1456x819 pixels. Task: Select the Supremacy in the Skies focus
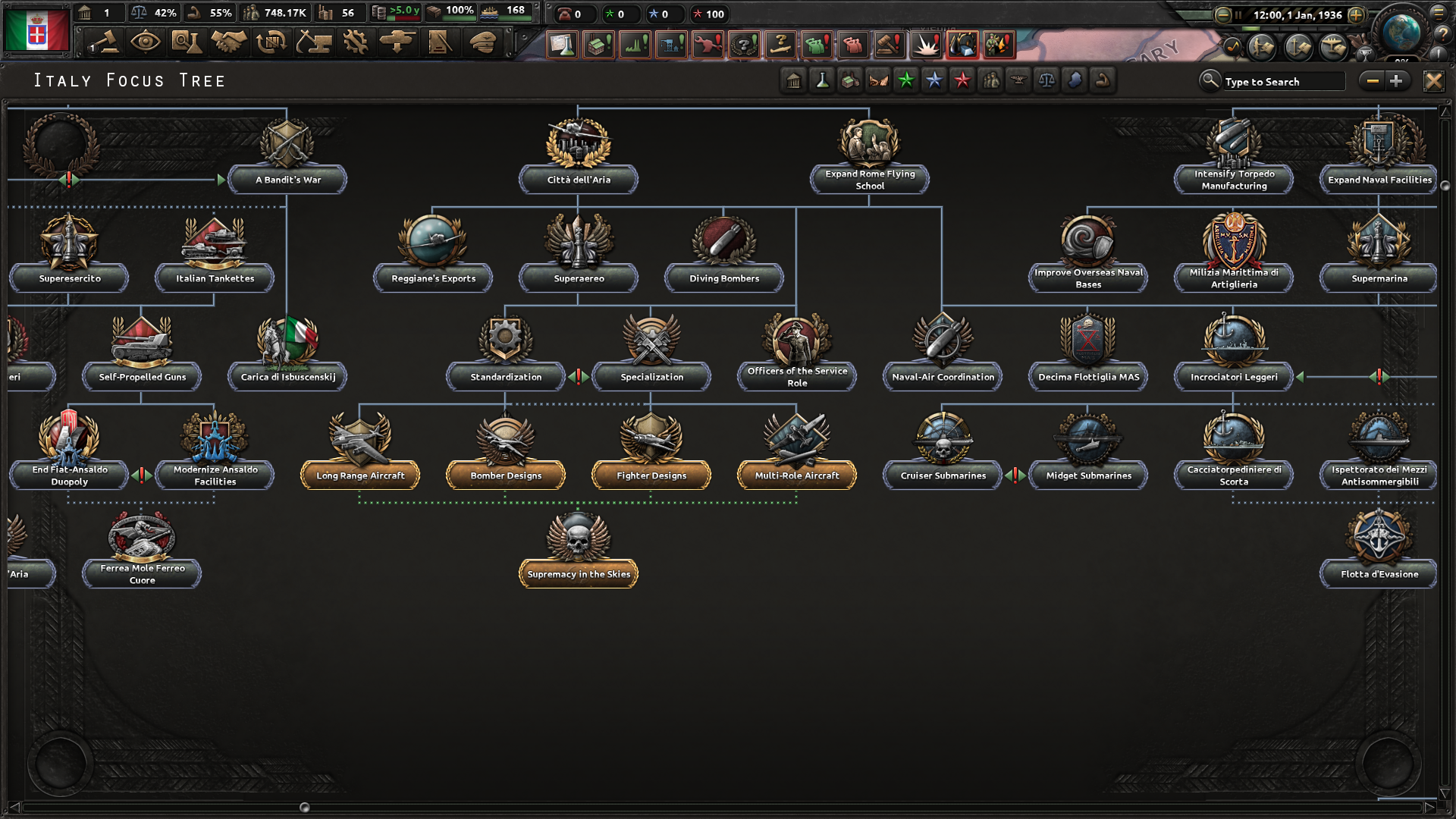[579, 574]
